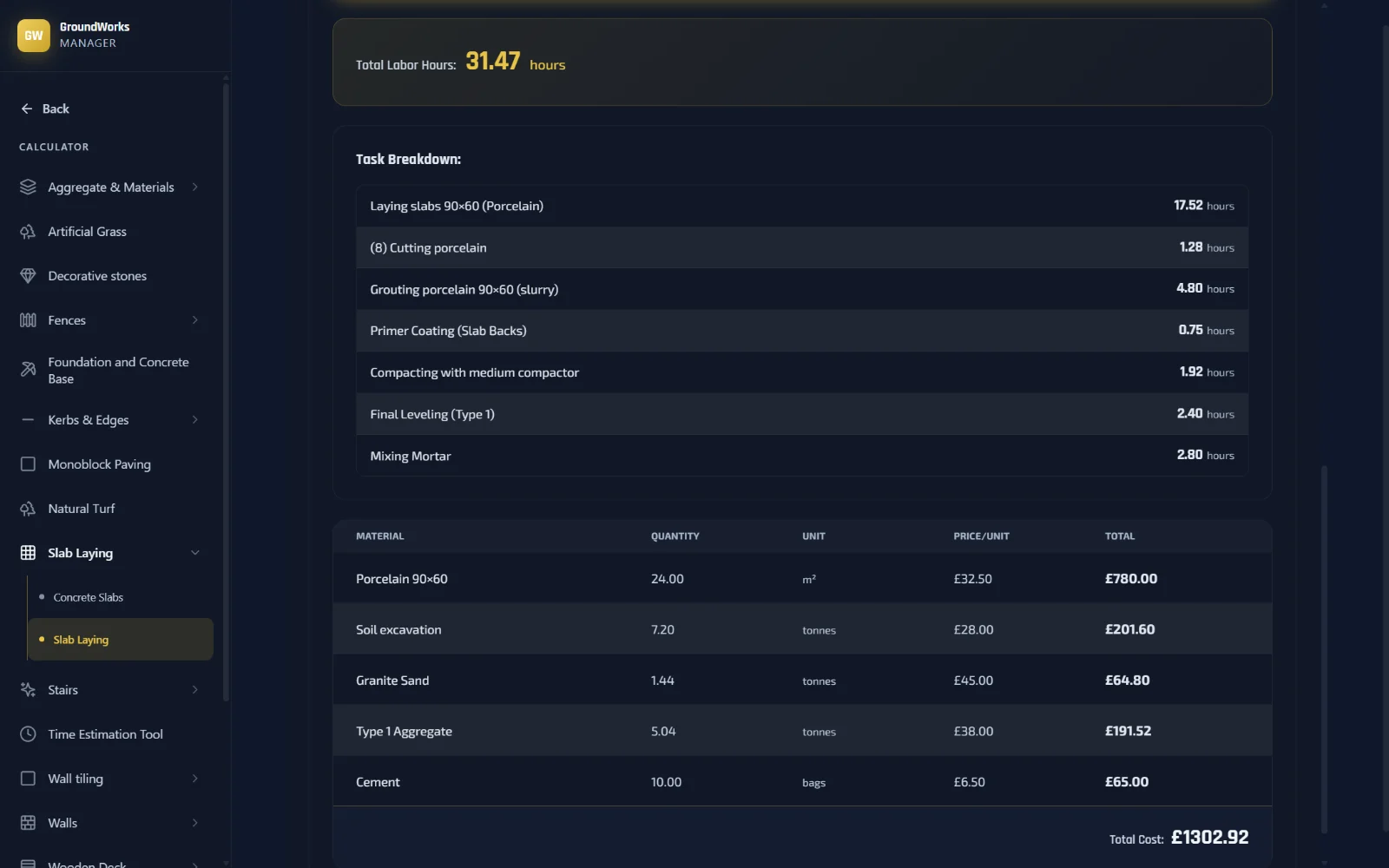The width and height of the screenshot is (1389, 868).
Task: Collapse the Slab Laying section chevron
Action: pyautogui.click(x=194, y=553)
